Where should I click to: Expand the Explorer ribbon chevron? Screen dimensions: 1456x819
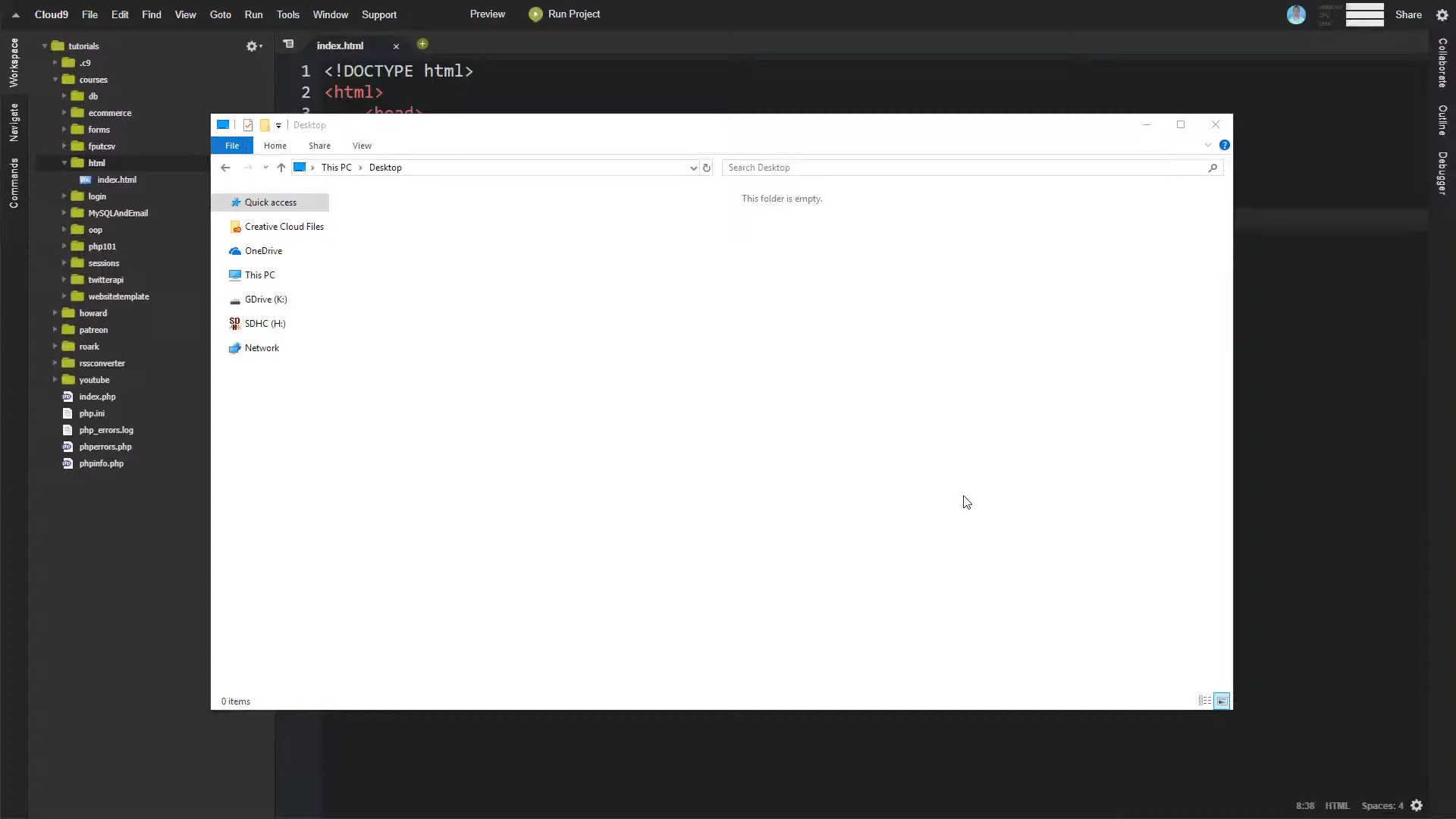(1208, 145)
